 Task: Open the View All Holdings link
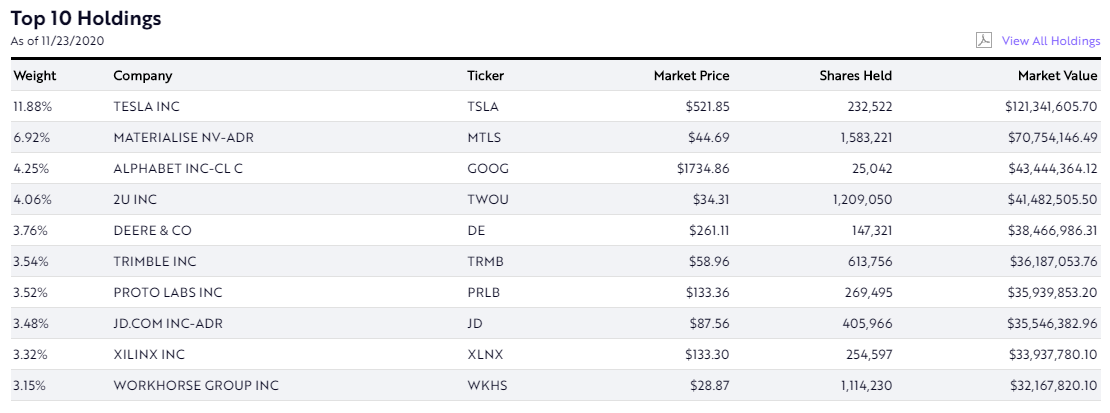tap(1050, 41)
